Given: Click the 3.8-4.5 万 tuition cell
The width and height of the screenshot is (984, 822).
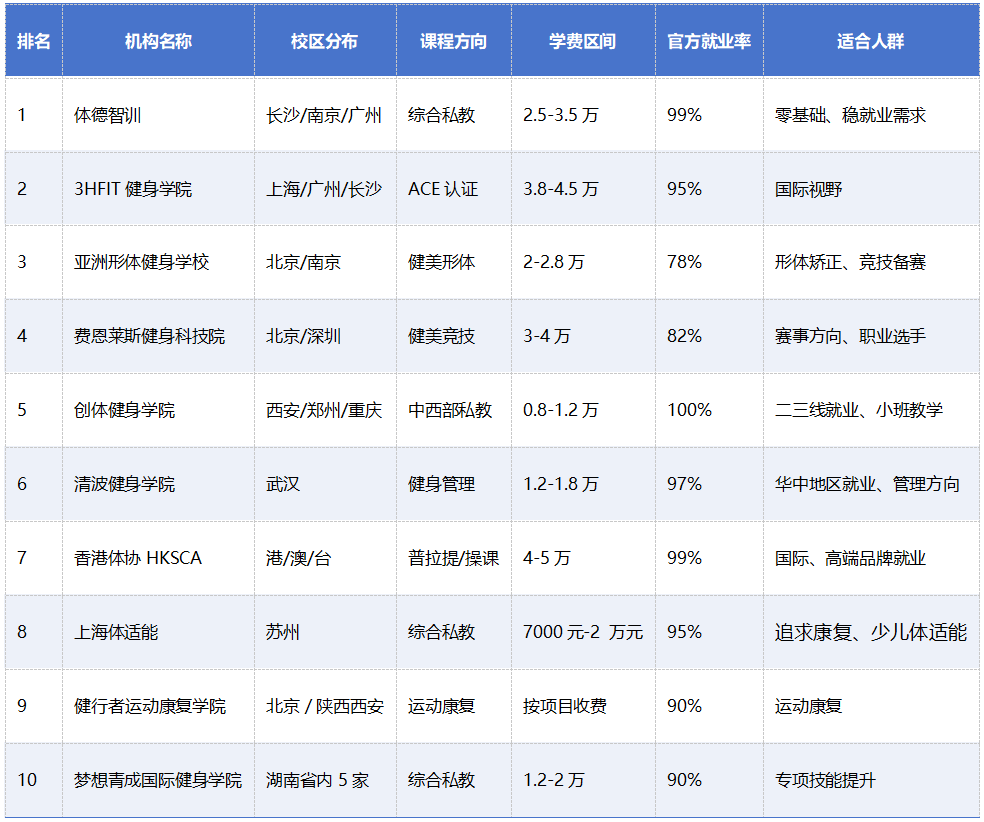Looking at the screenshot, I should 583,189.
